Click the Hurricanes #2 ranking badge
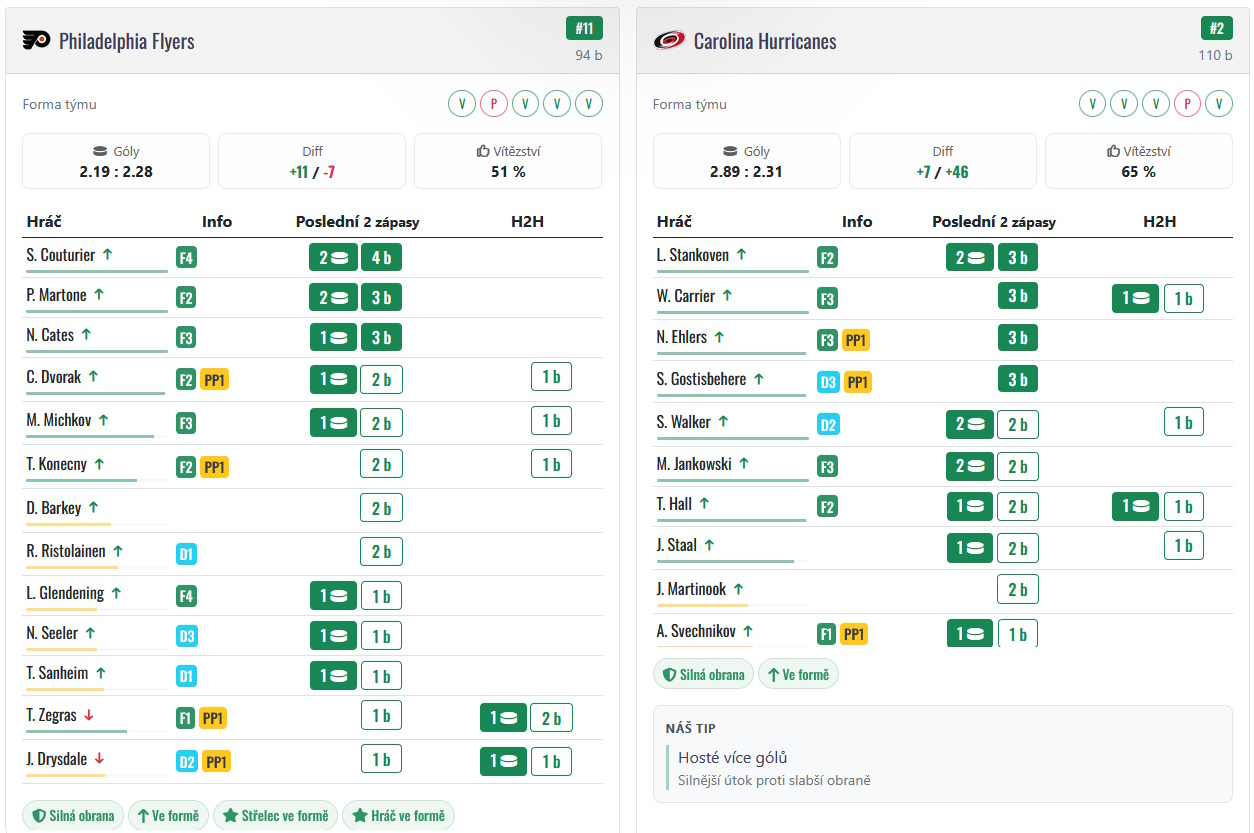The image size is (1254, 833). (1217, 29)
